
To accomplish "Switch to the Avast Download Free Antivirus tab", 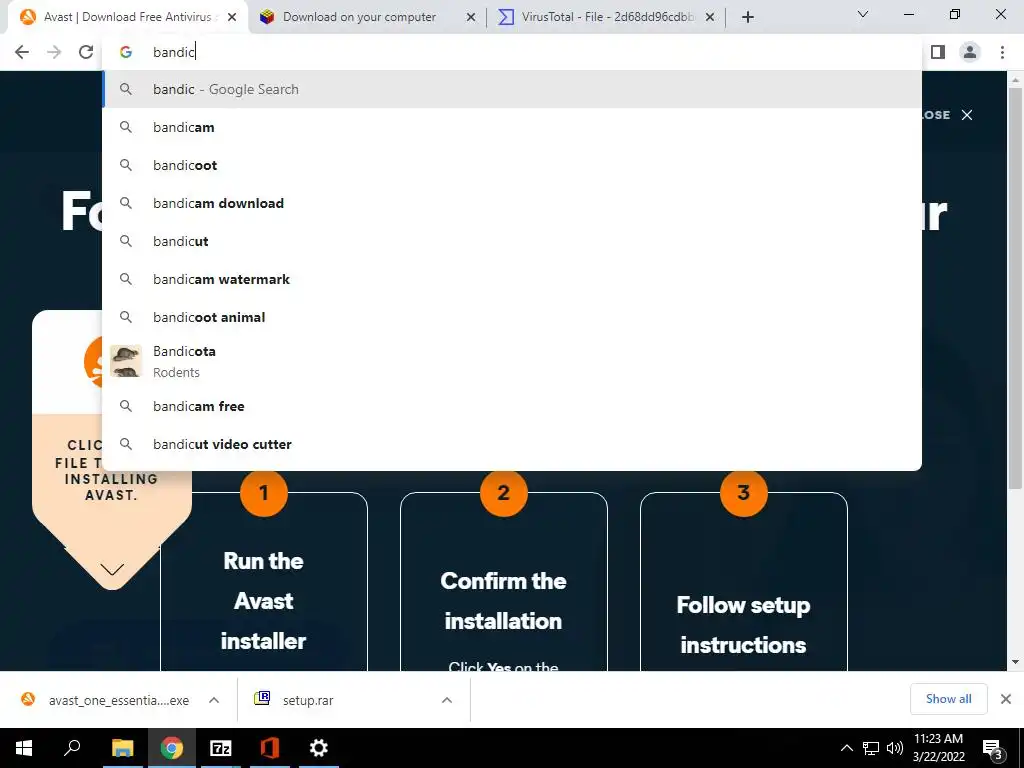I will 127,17.
